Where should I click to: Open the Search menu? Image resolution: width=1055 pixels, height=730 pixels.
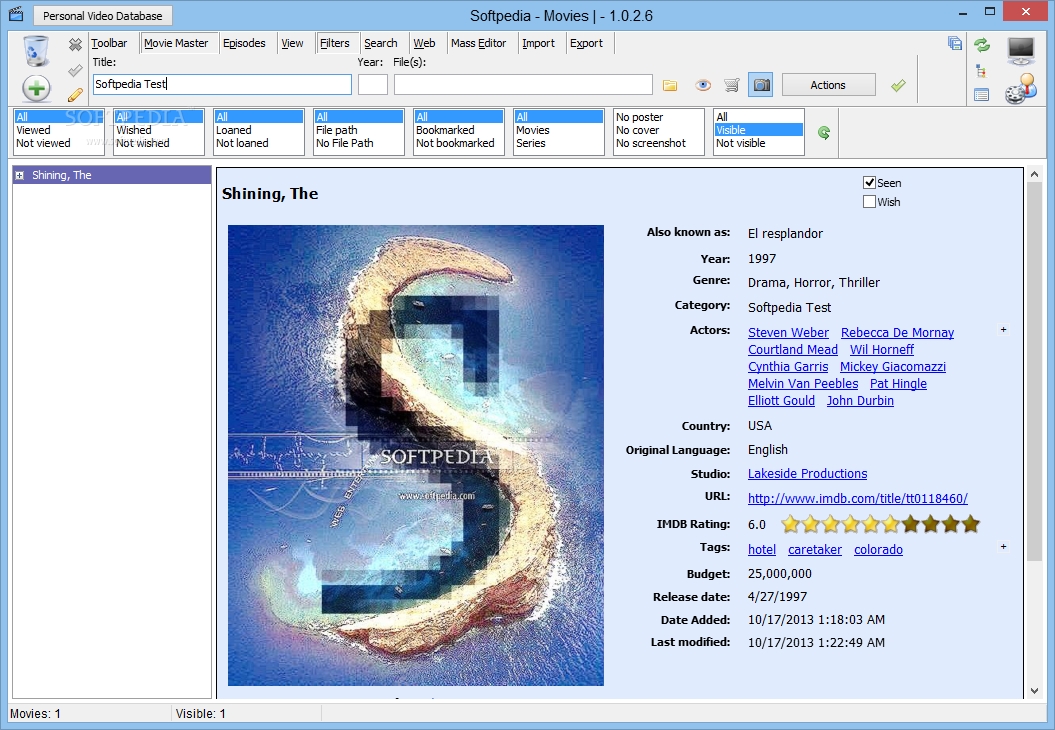[381, 43]
